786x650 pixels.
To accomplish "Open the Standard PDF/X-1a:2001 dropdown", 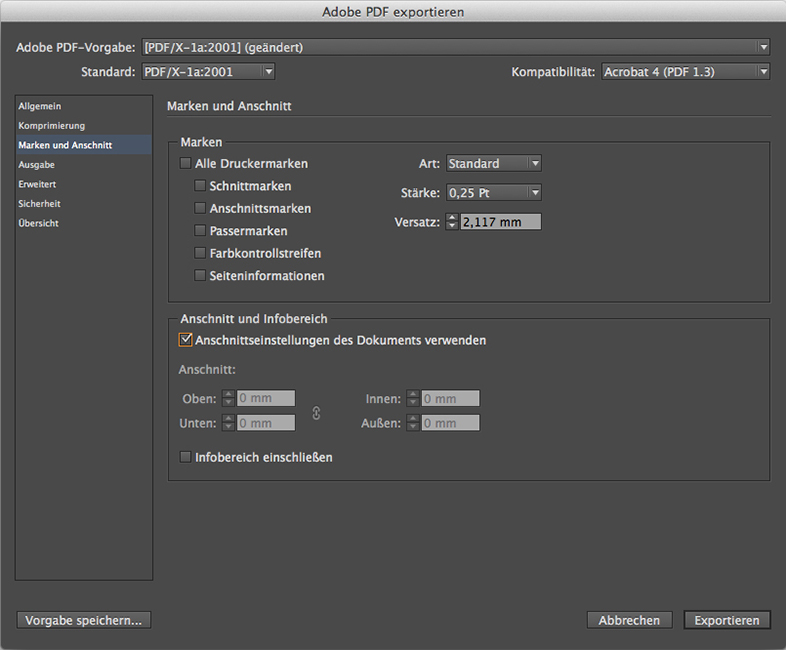I will [208, 72].
